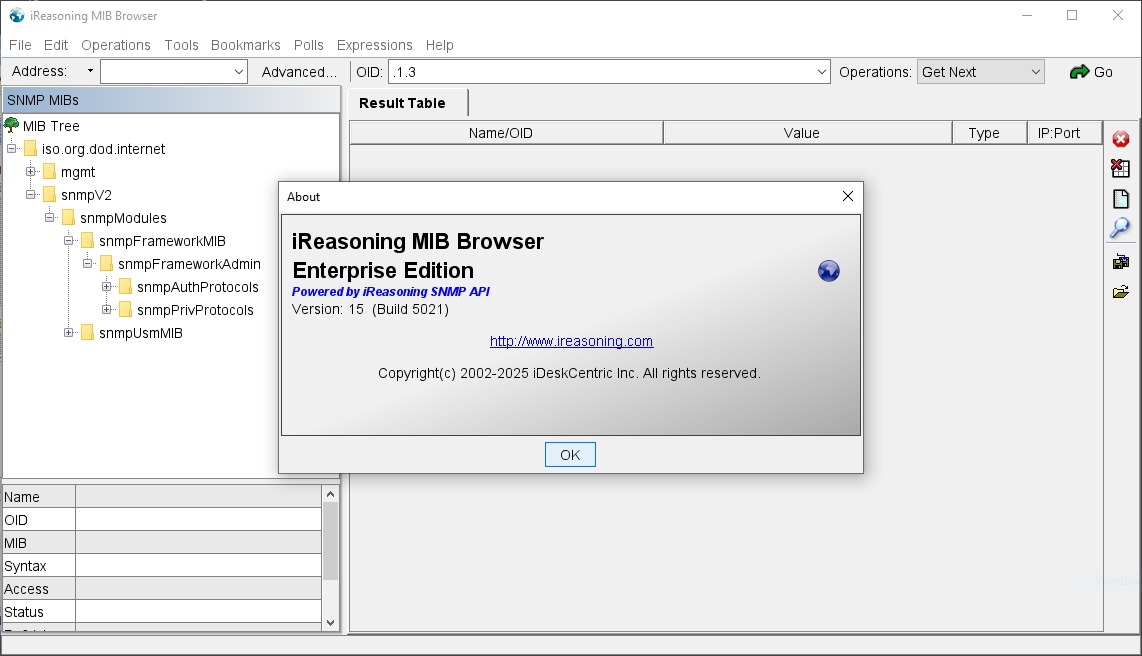Open the Expressions menu
The image size is (1142, 656).
[374, 45]
